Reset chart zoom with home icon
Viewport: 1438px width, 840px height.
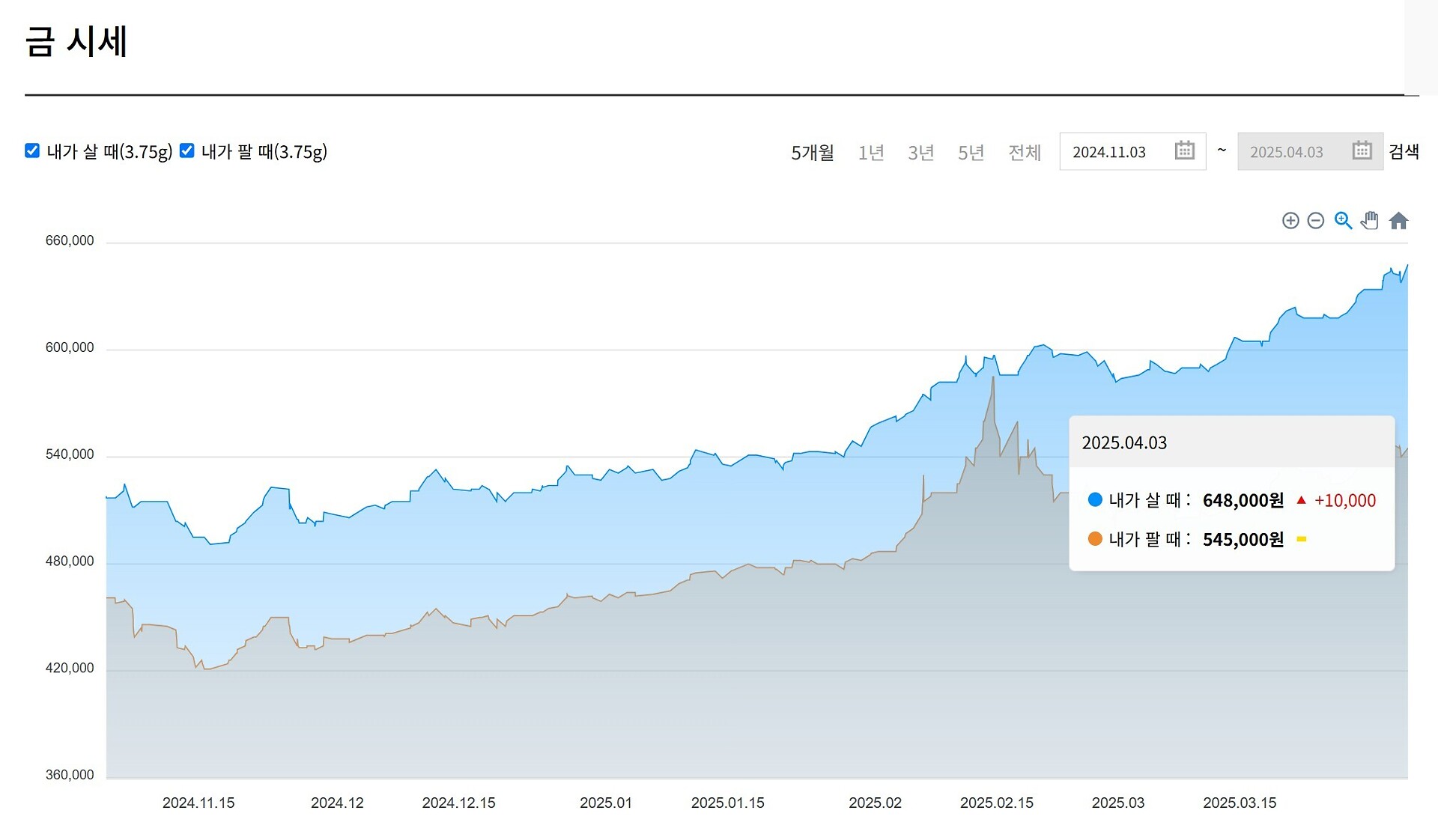pyautogui.click(x=1398, y=221)
